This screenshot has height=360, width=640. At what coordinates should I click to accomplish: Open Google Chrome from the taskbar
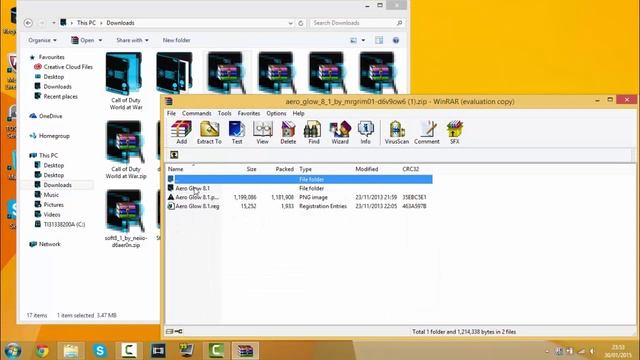pyautogui.click(x=42, y=351)
